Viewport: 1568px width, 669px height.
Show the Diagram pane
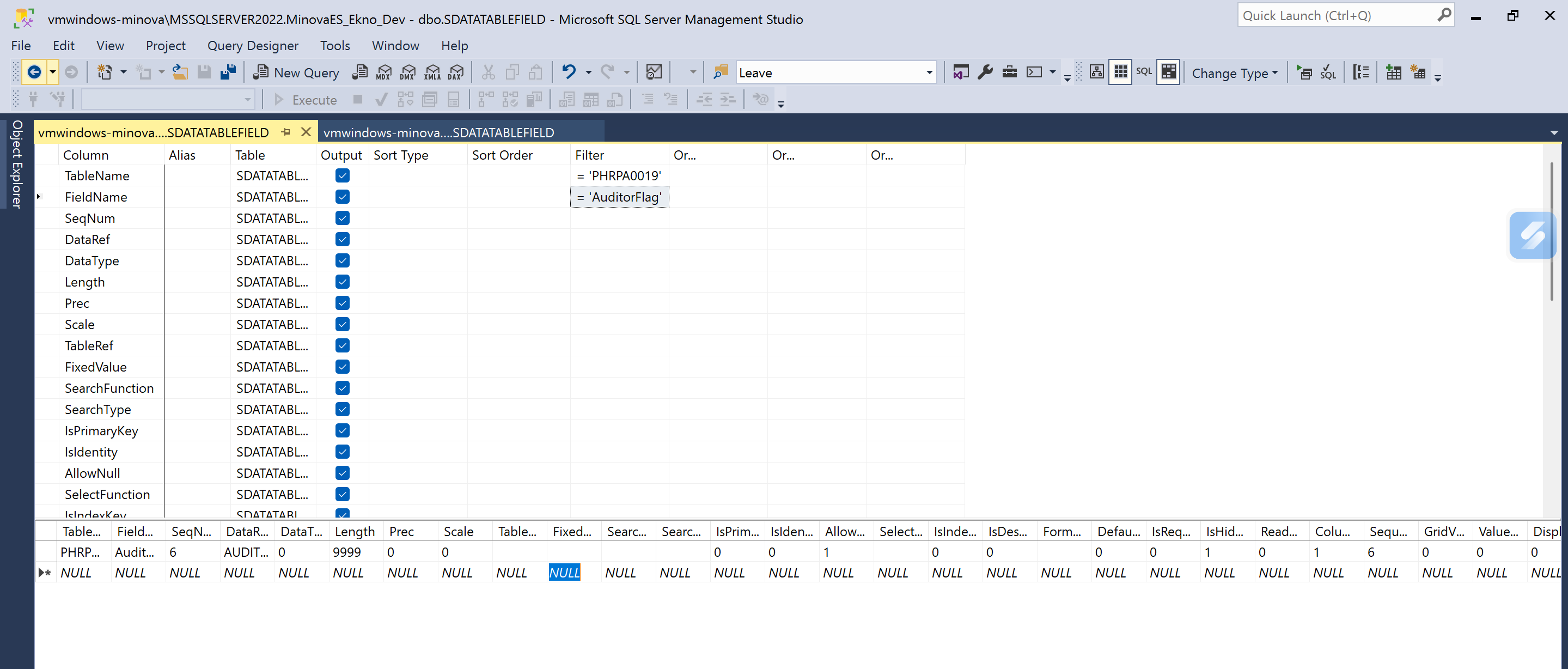click(1096, 72)
